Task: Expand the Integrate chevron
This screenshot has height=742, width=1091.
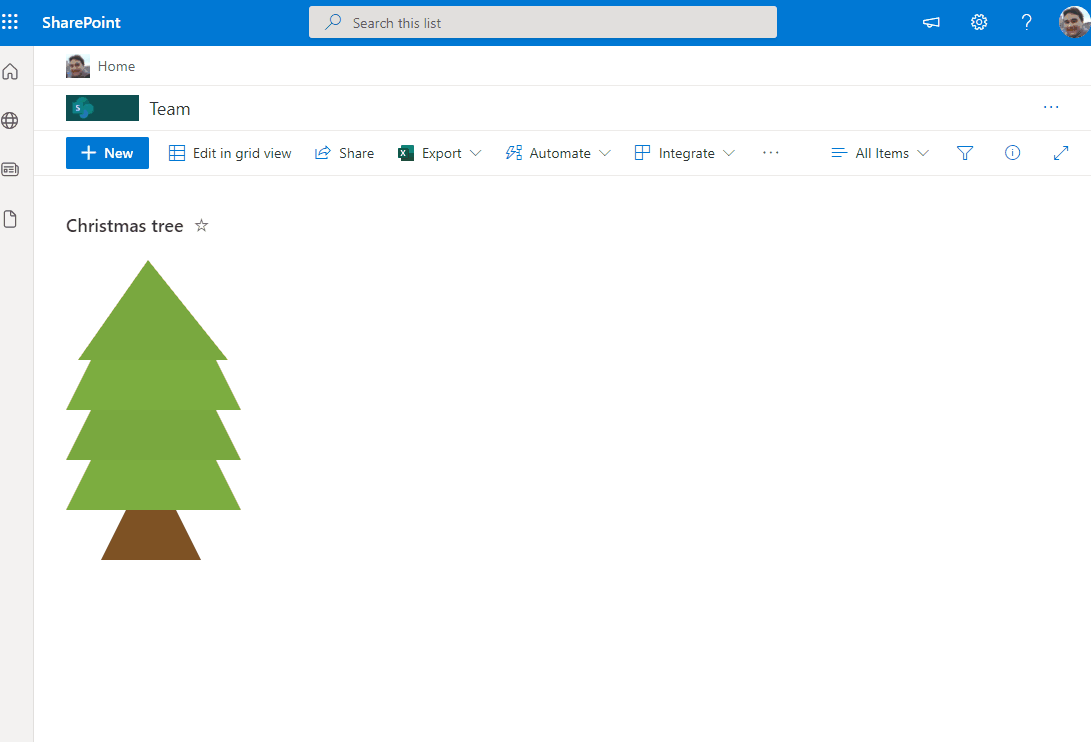Action: click(x=728, y=153)
